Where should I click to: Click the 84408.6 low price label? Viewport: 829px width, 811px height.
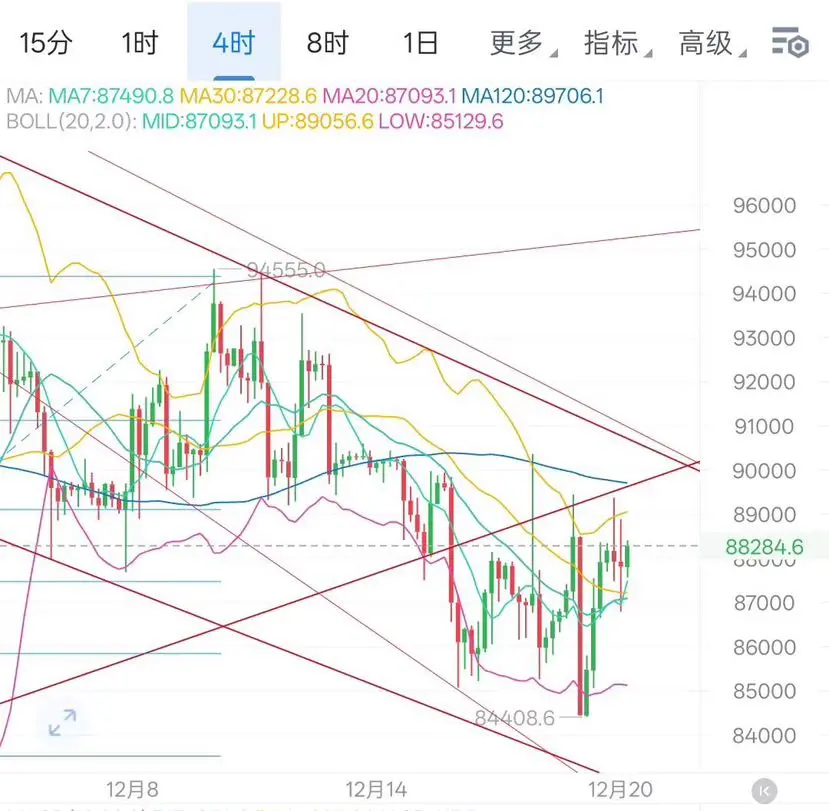pyautogui.click(x=514, y=717)
